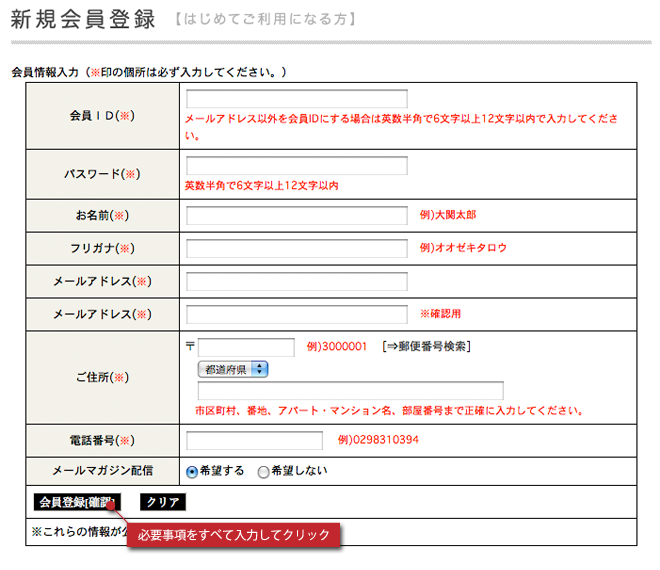Click the 新規会員登録 heading

click(83, 19)
